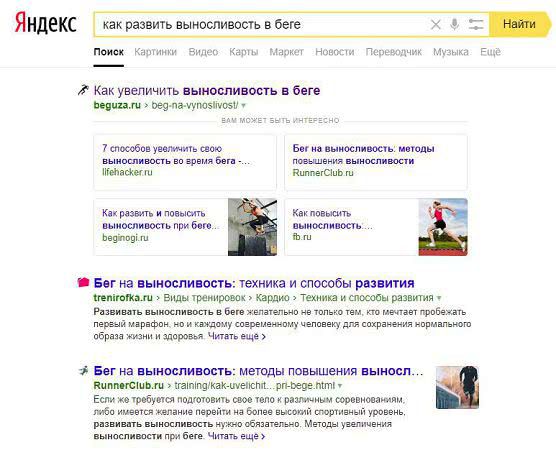Click 'Читать ещё' under trenirofka.ru snippet
The width and height of the screenshot is (556, 450).
click(x=237, y=336)
